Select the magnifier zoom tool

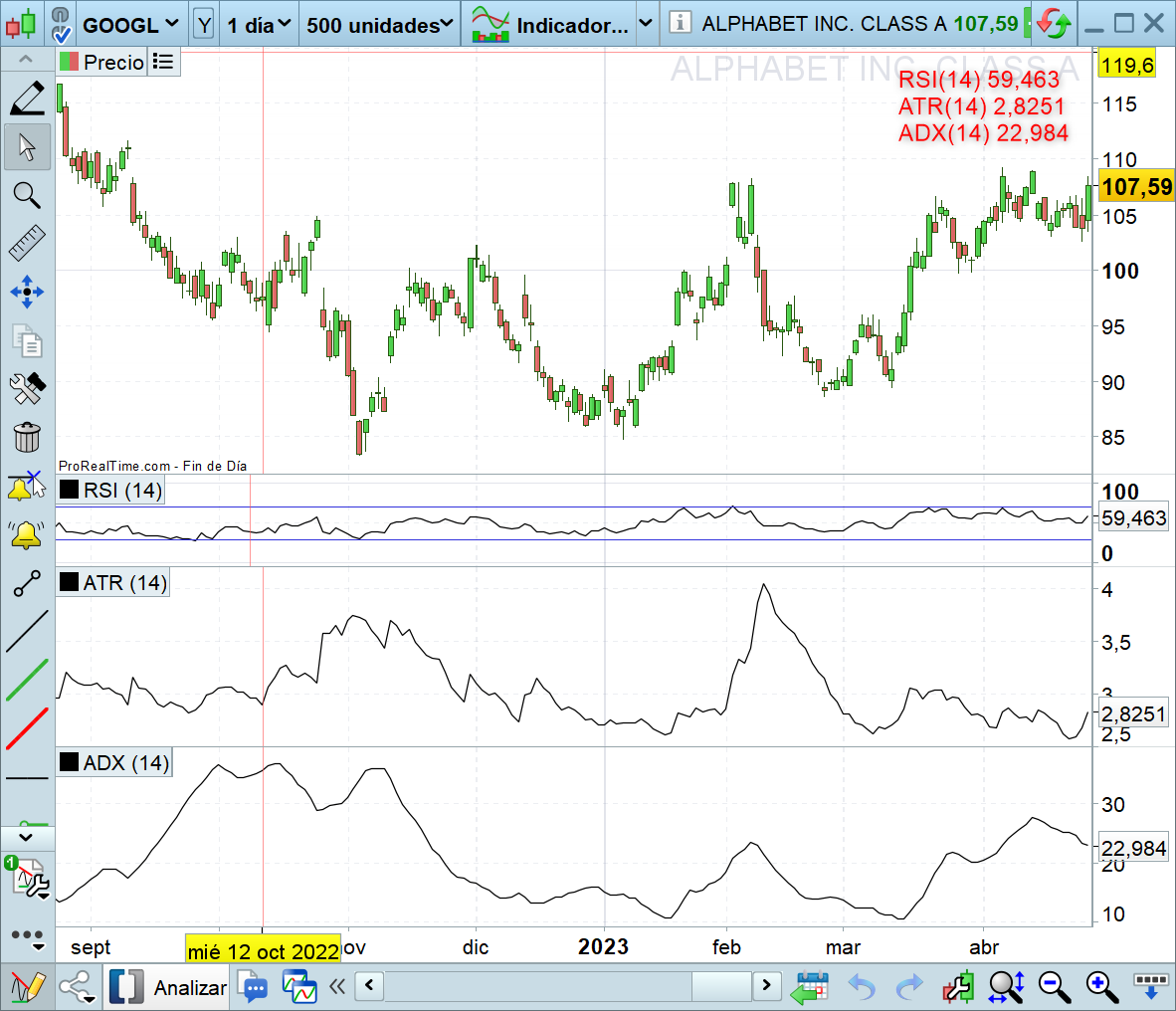pos(27,195)
